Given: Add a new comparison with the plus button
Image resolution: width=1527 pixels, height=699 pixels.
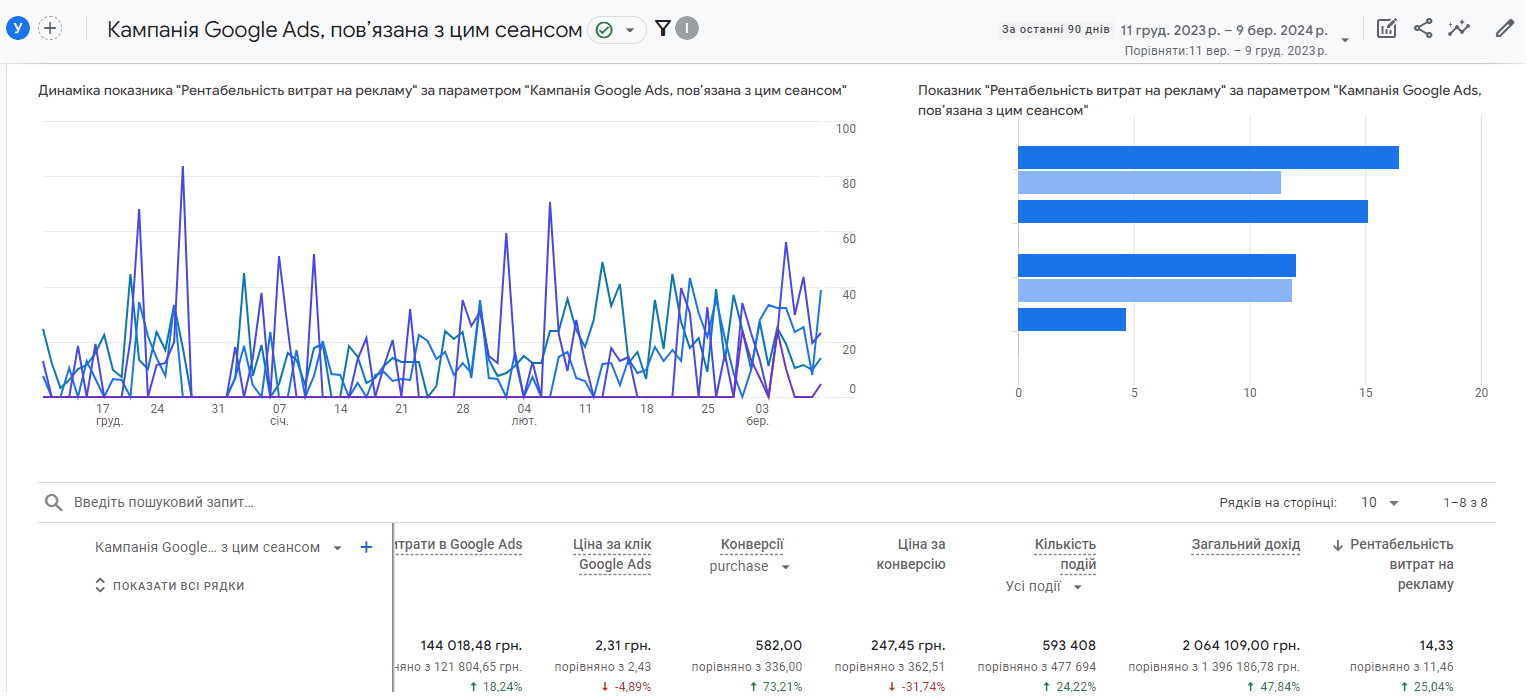Looking at the screenshot, I should point(50,29).
